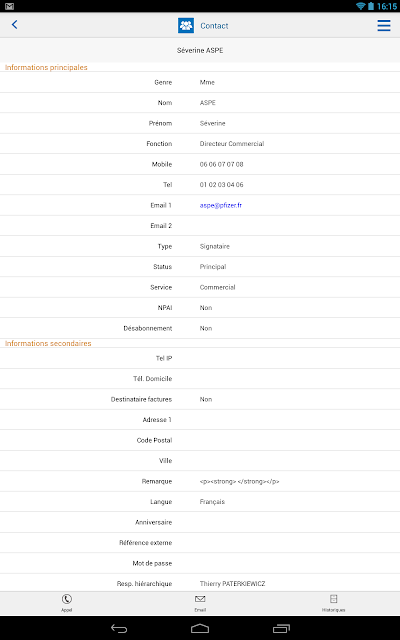Screen dimensions: 400x640
Task: Tap the Email envelope icon
Action: 200,599
